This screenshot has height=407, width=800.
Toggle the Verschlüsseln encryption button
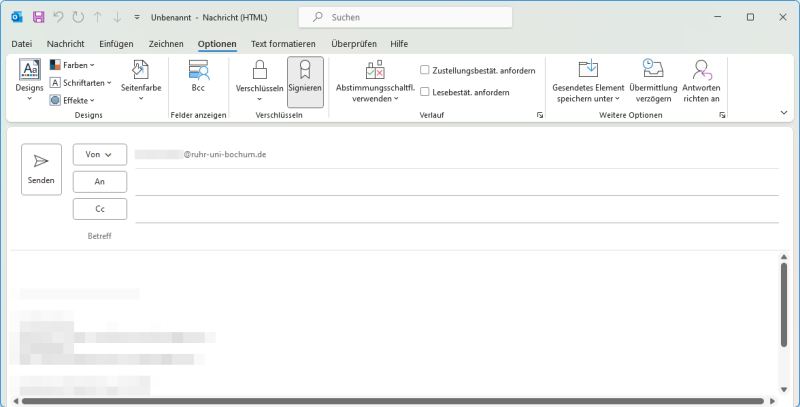pos(259,80)
